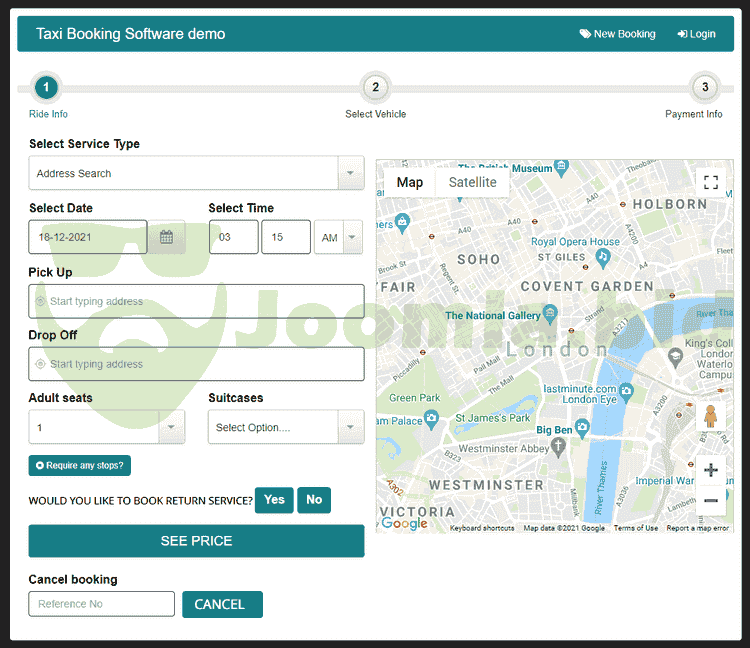This screenshot has width=750, height=648.
Task: Open New Booking in header
Action: click(617, 34)
